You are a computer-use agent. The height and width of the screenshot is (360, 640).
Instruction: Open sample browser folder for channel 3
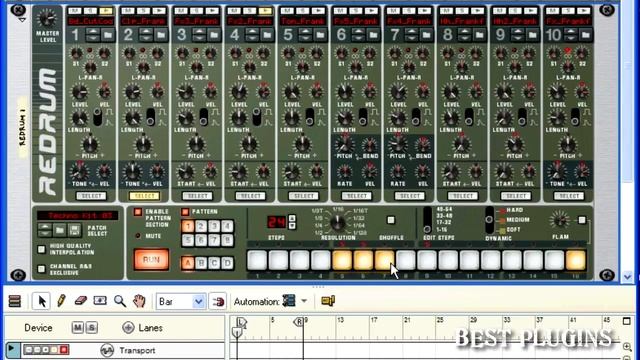coord(214,36)
